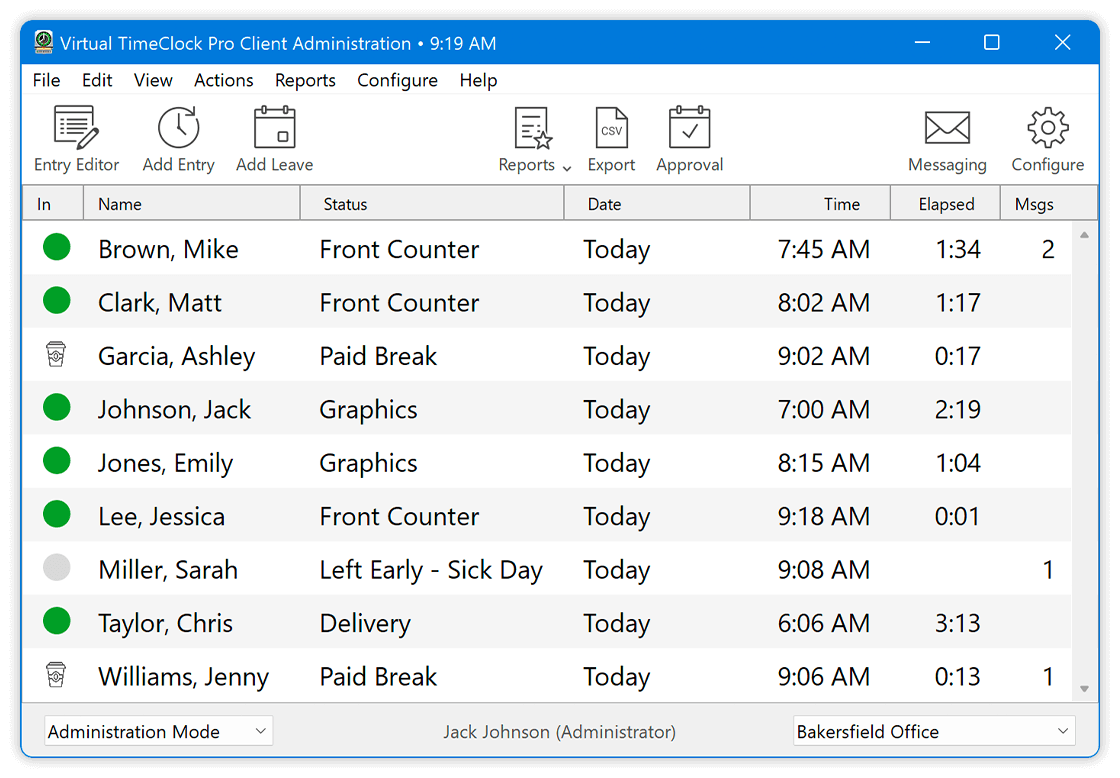The height and width of the screenshot is (778, 1120).
Task: Sort by the Date column header
Action: [657, 204]
